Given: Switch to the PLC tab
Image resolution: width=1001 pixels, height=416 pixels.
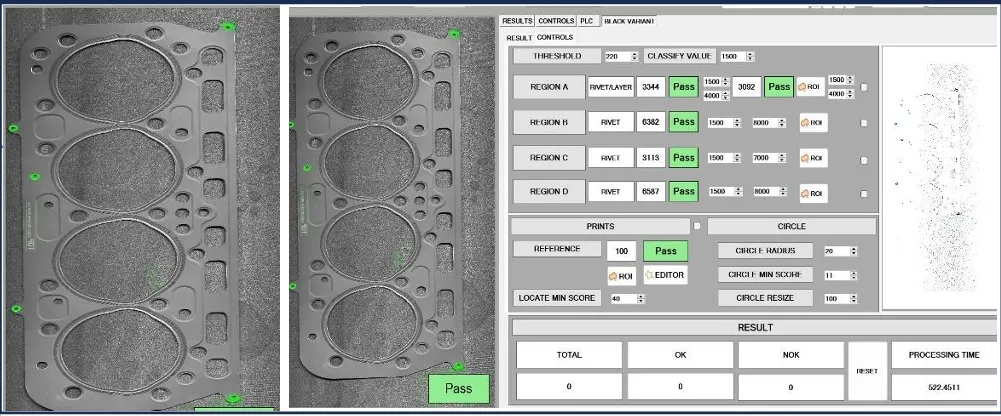Looking at the screenshot, I should tap(587, 20).
